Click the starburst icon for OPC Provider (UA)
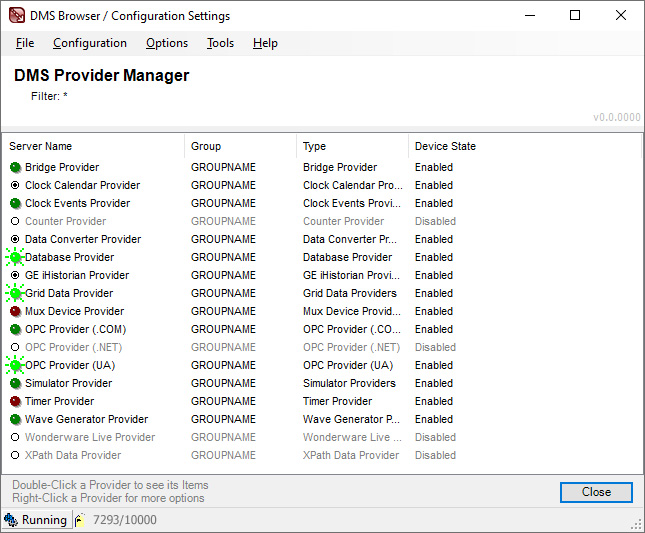Viewport: 645px width, 533px height. pyautogui.click(x=15, y=366)
